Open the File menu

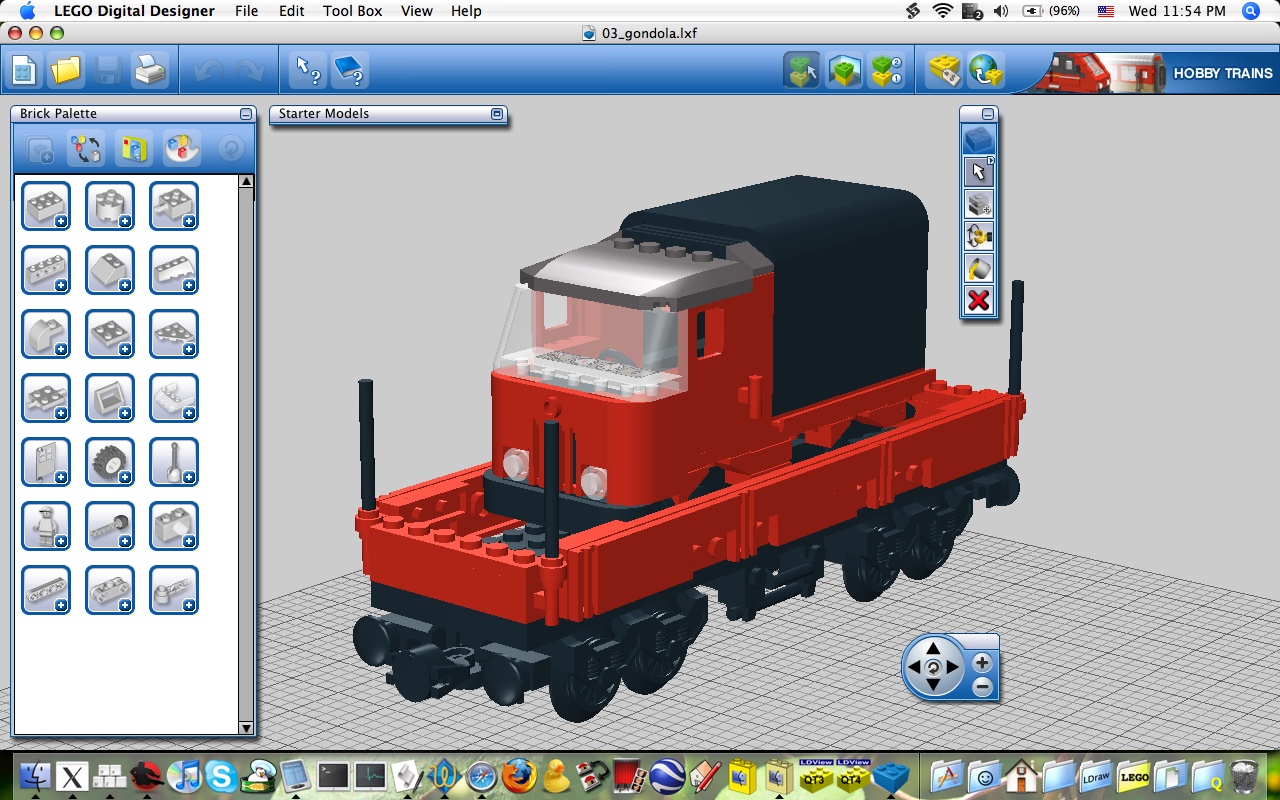coord(246,11)
